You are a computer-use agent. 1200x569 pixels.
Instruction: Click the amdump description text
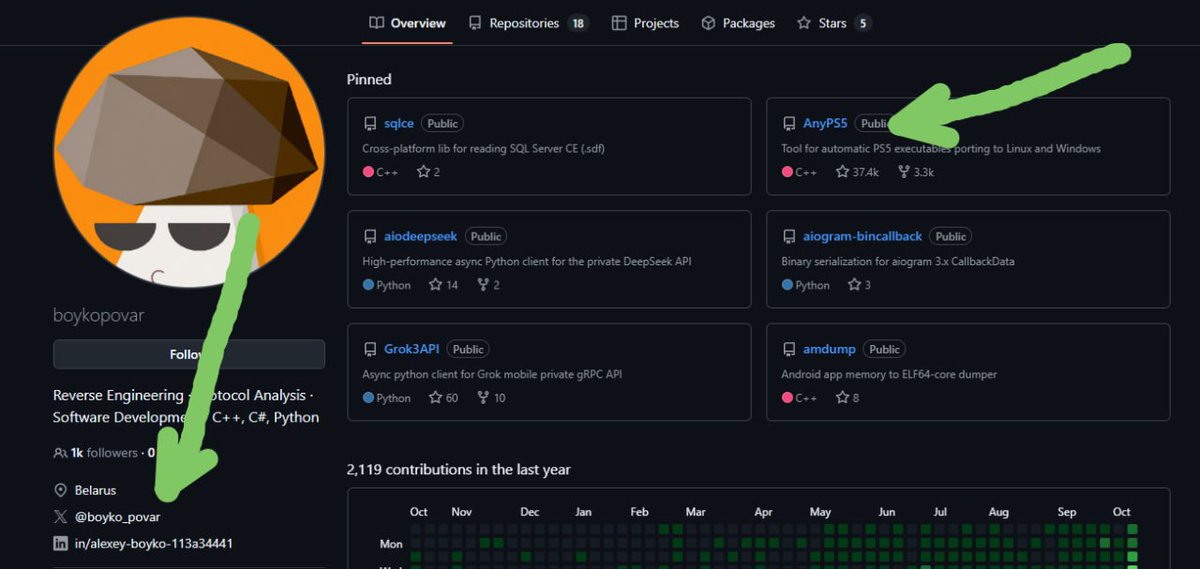pos(889,374)
